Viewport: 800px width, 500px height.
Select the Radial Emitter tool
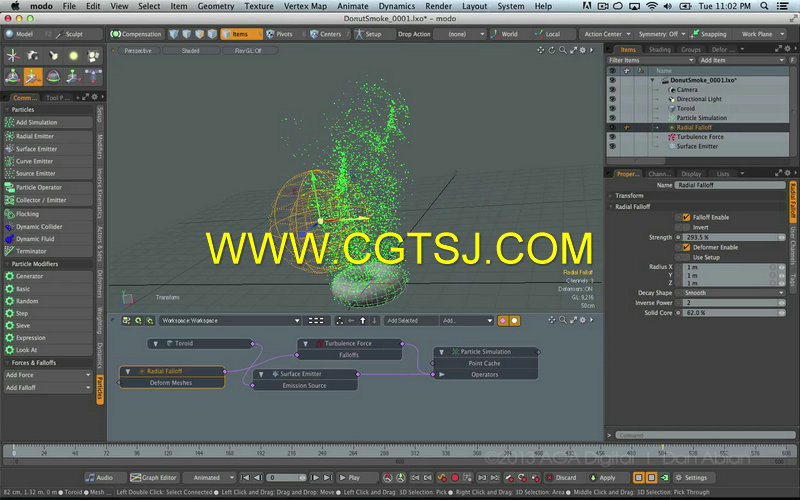coord(48,136)
